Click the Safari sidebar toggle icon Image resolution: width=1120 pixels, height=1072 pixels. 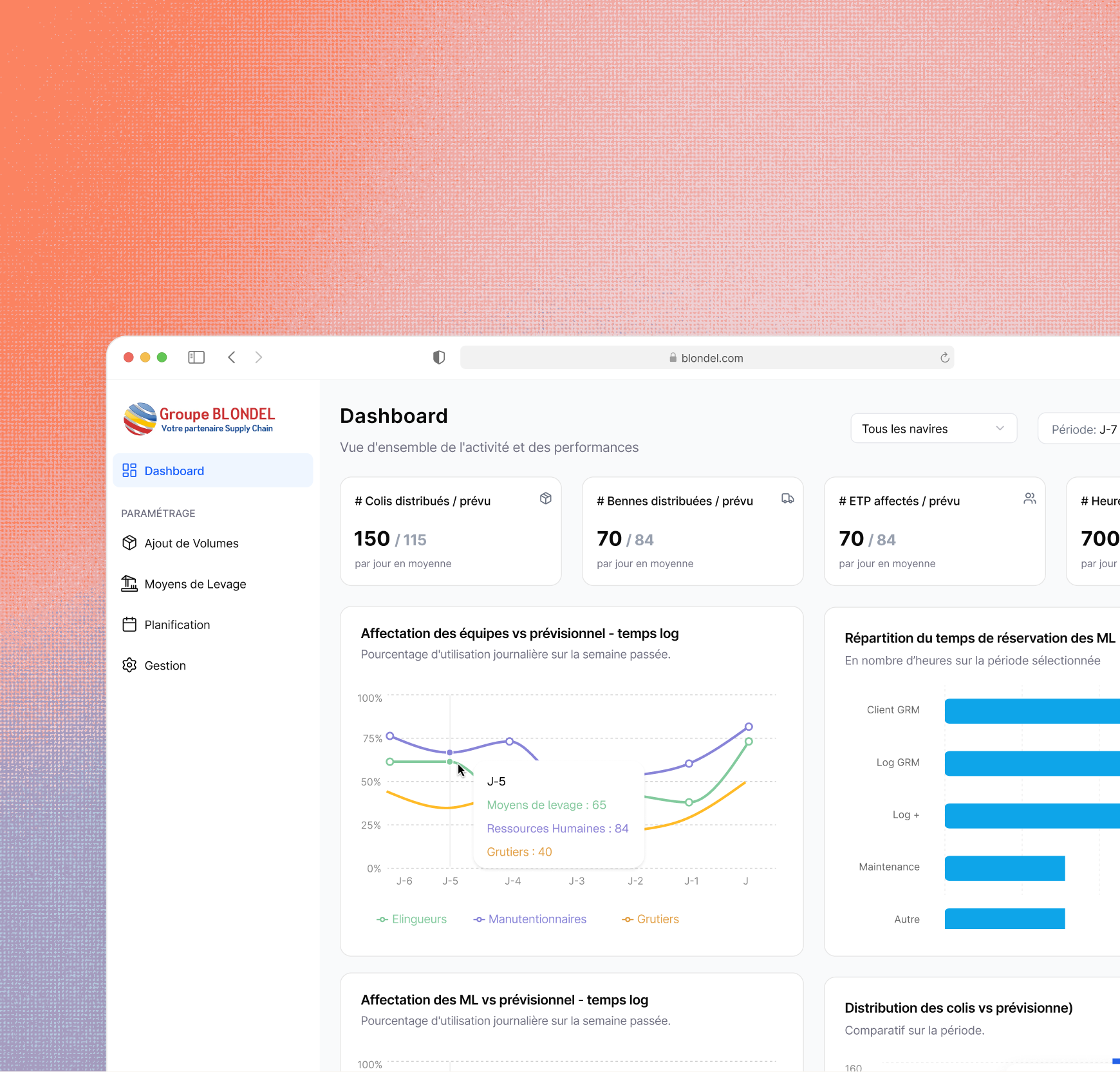pos(196,357)
